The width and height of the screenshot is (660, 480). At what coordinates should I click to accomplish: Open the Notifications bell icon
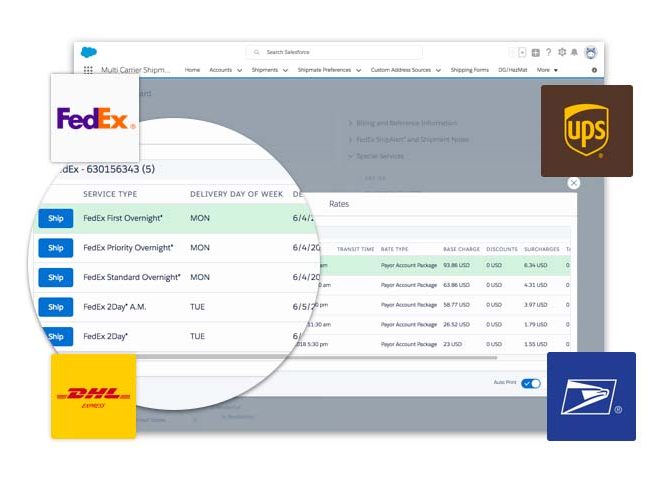coord(575,52)
